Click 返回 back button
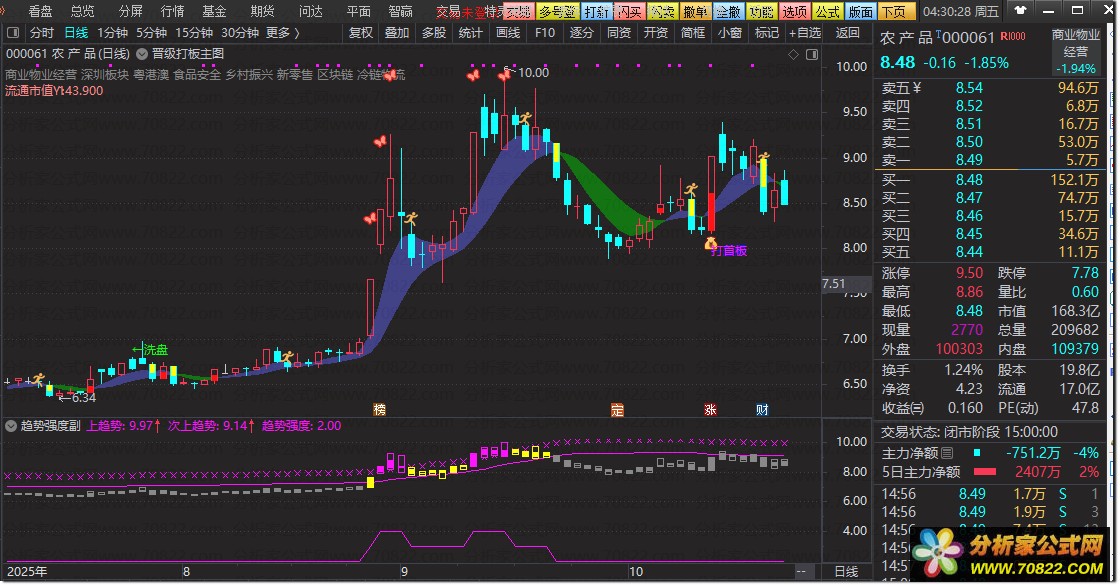 848,33
